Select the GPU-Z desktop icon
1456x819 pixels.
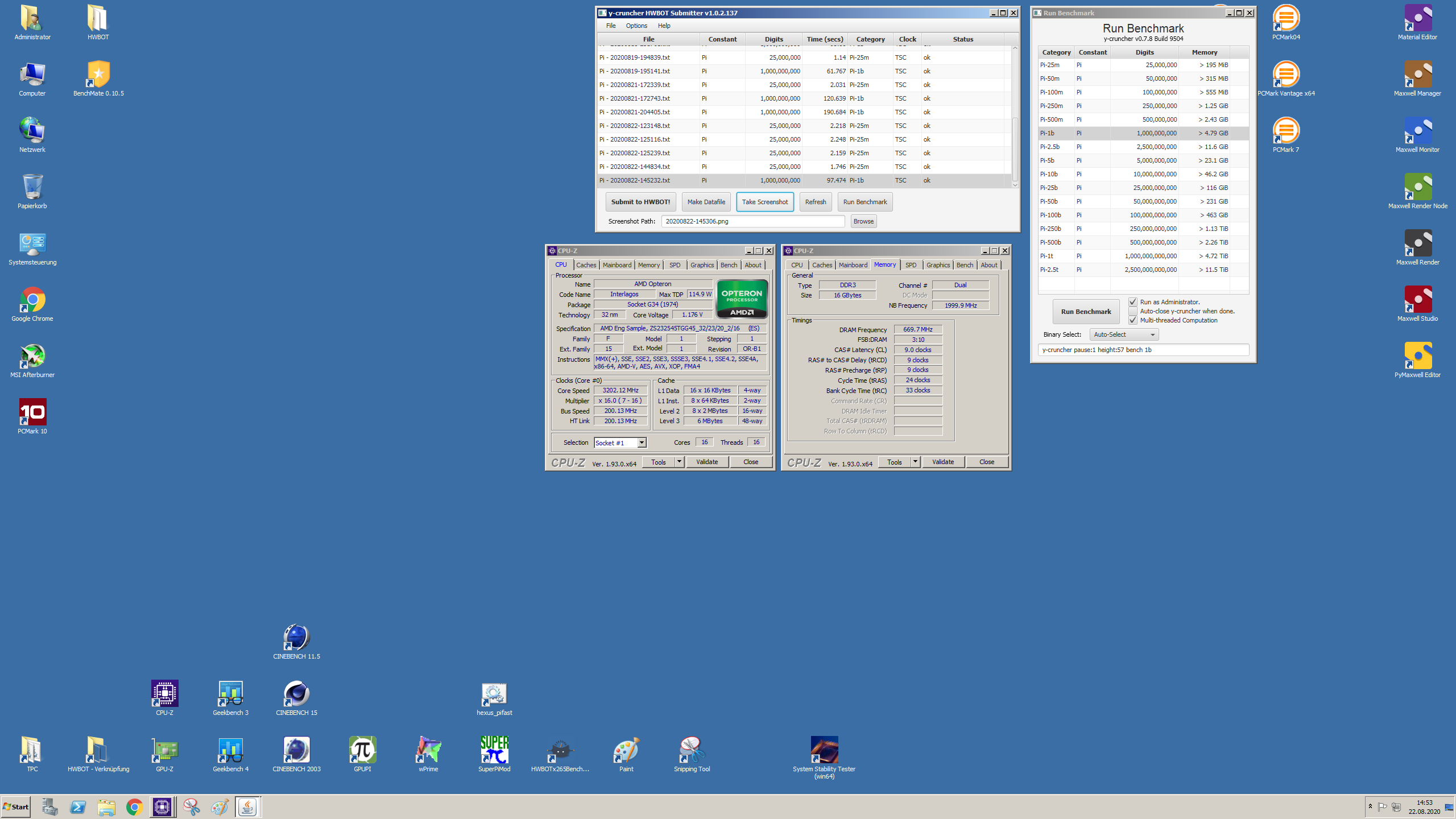165,754
